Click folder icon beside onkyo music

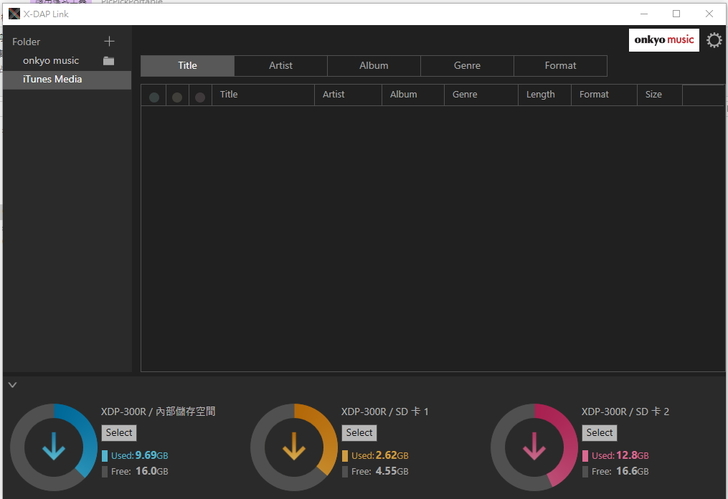[108, 61]
